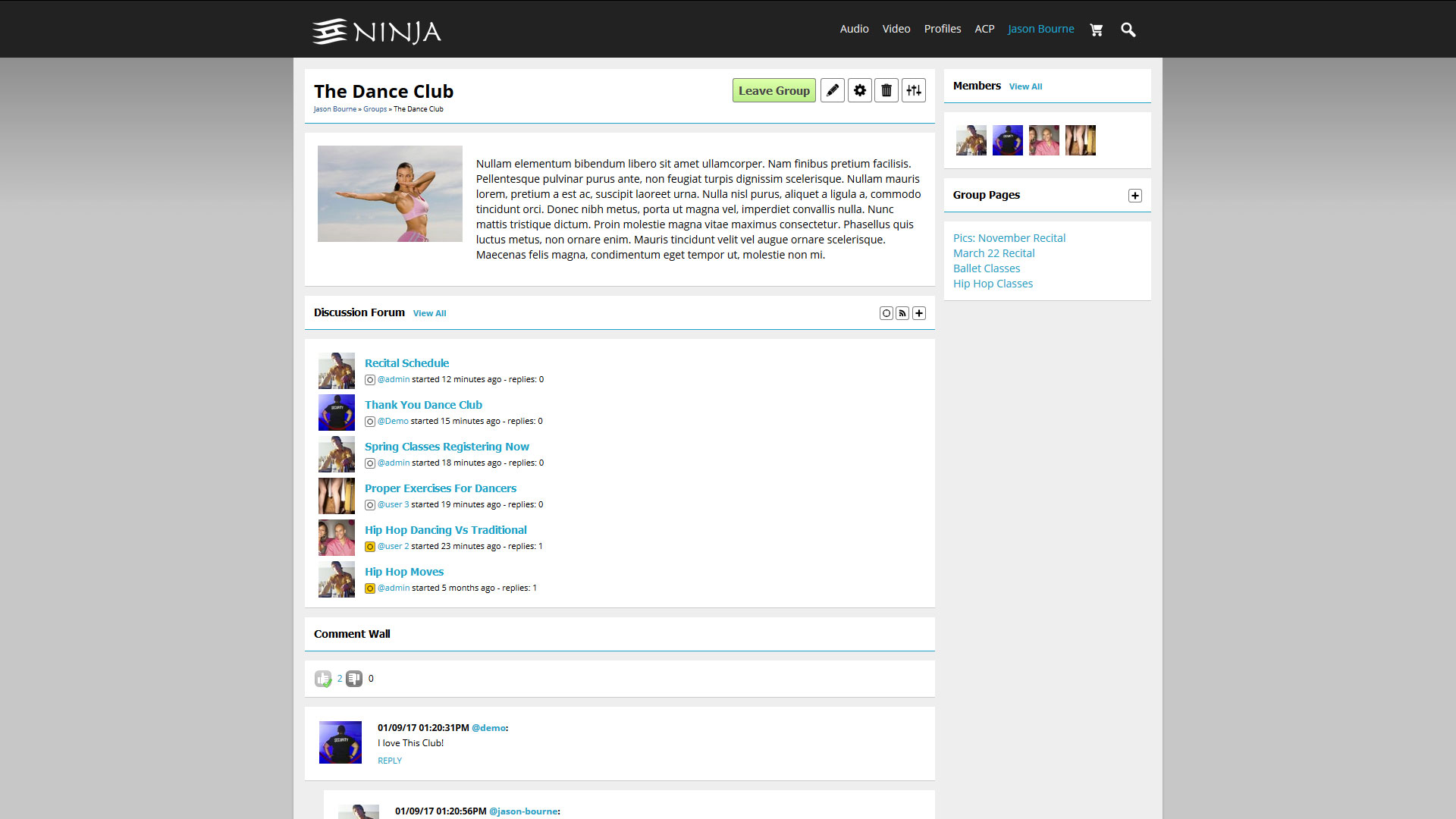Click the like thumbs icon on Comment Wall
The width and height of the screenshot is (1456, 819).
coord(323,679)
